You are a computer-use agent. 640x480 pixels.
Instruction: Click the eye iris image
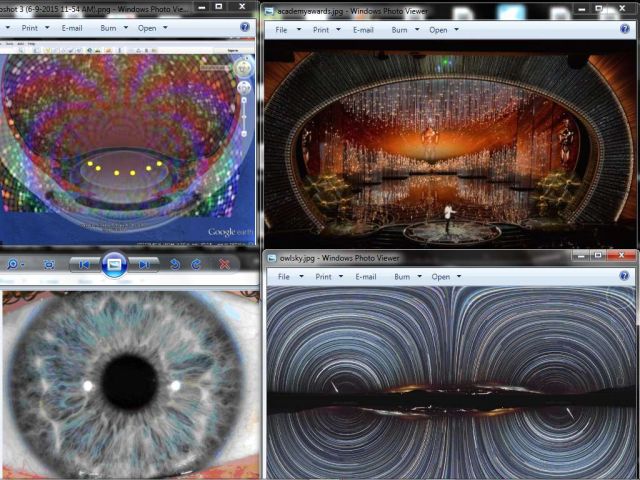130,384
